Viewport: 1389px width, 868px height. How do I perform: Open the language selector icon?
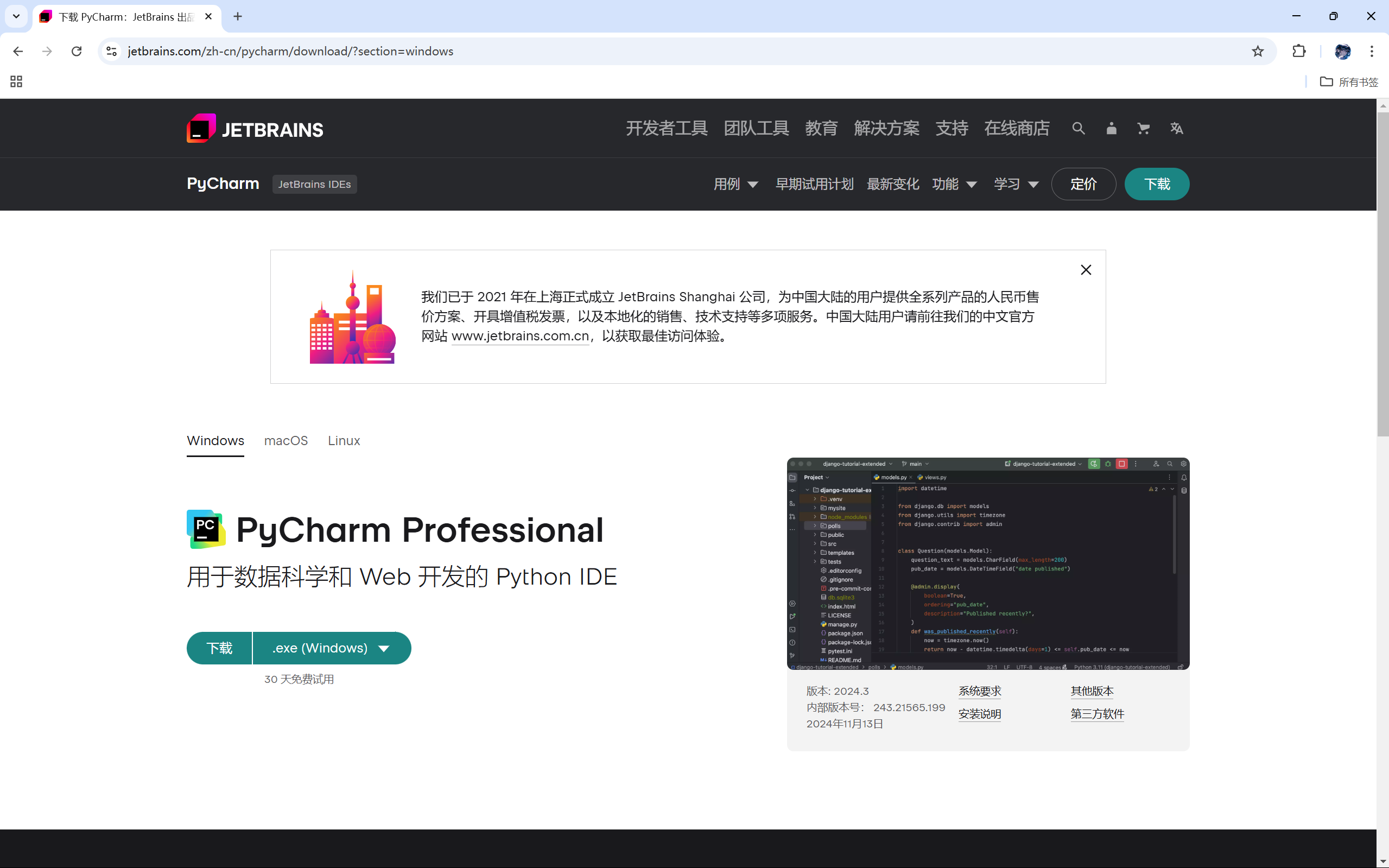coord(1176,129)
